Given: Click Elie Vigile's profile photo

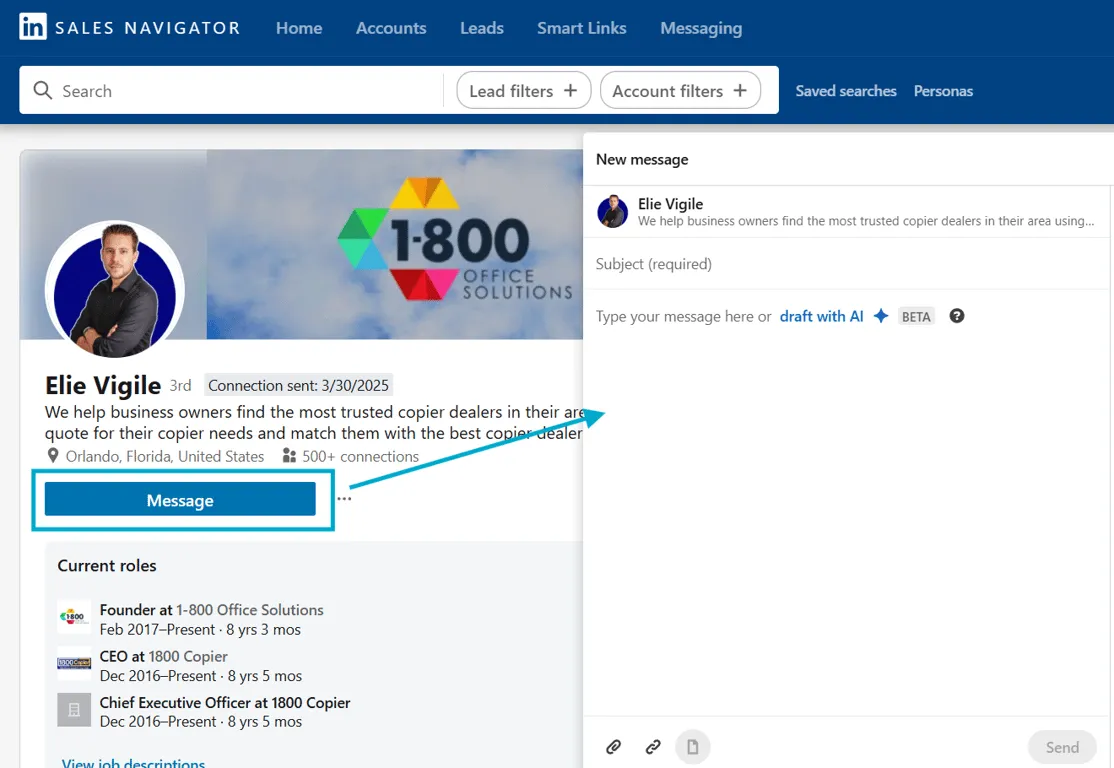Looking at the screenshot, I should point(114,289).
